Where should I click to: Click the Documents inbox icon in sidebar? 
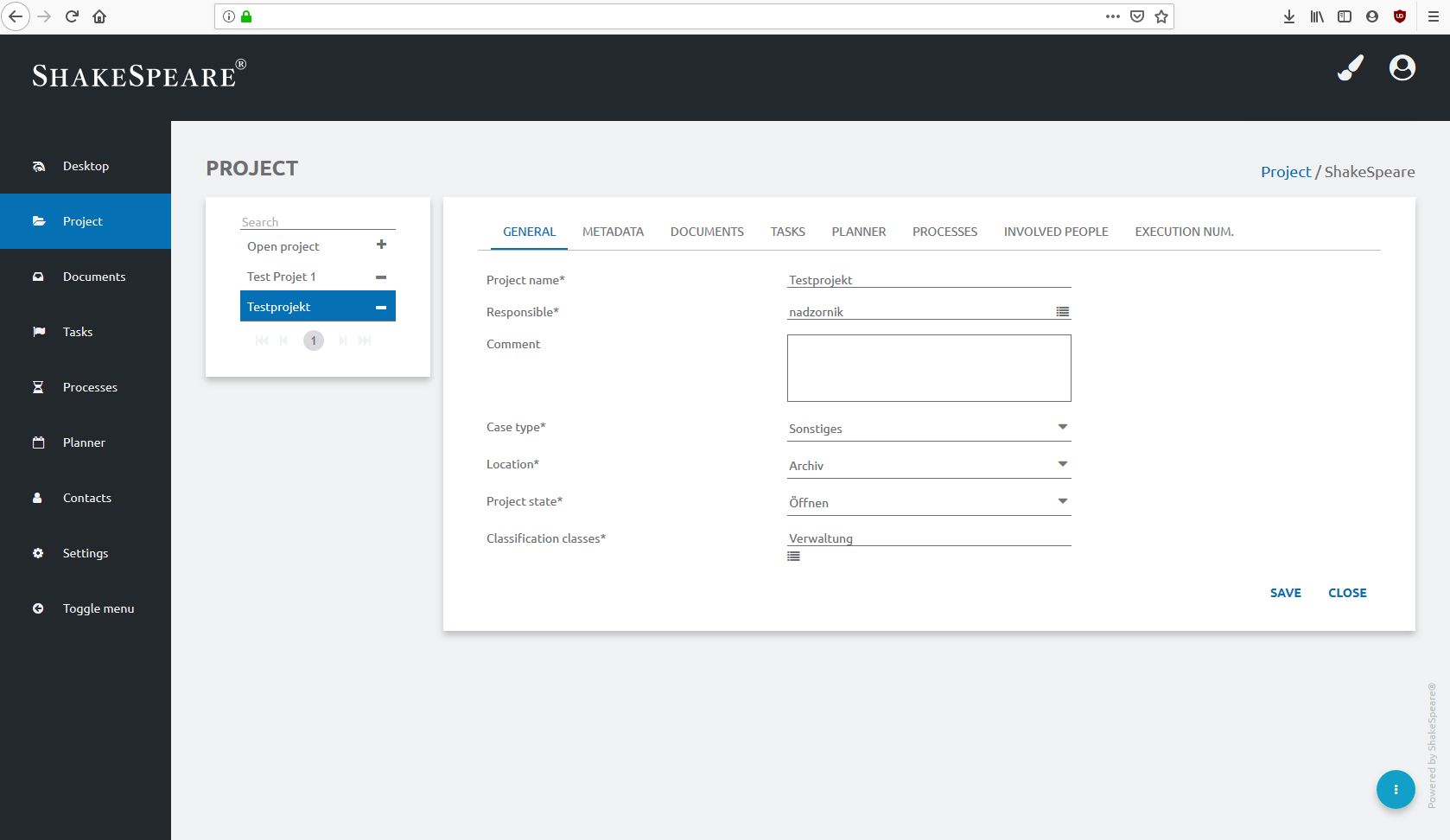coord(38,277)
